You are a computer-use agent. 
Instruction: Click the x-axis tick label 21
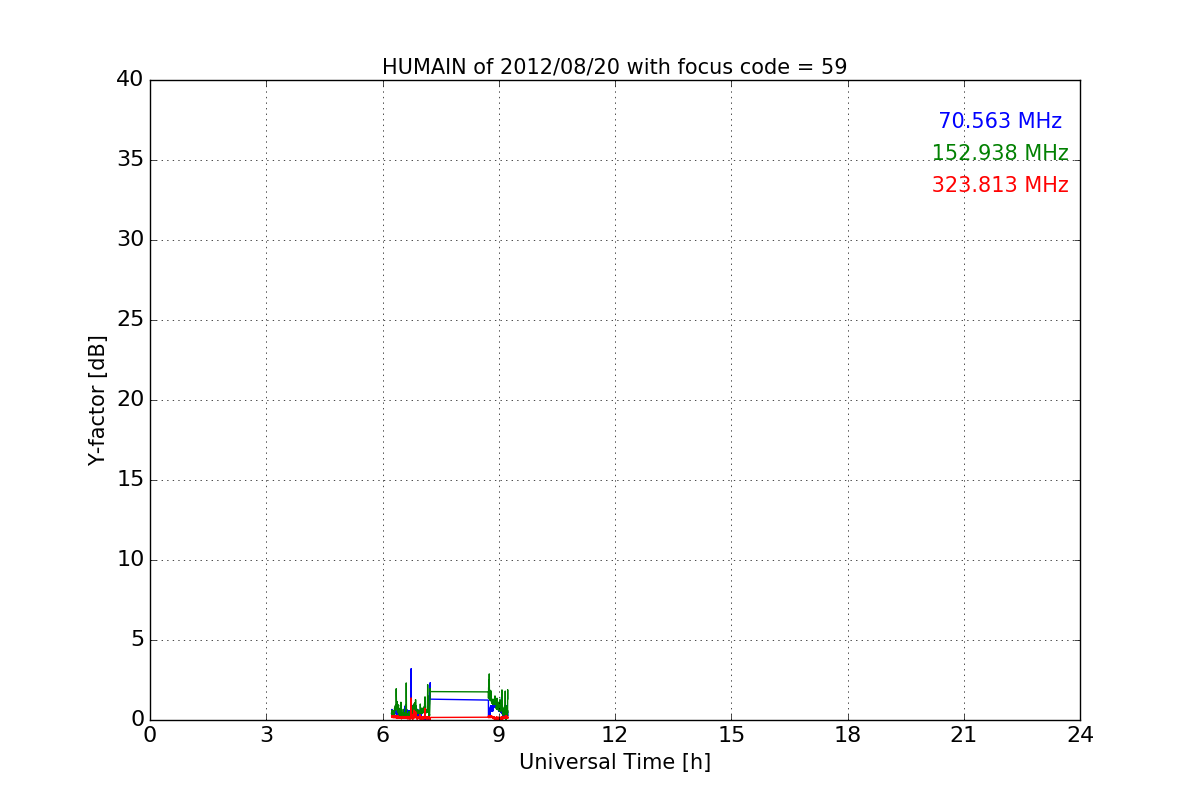964,734
